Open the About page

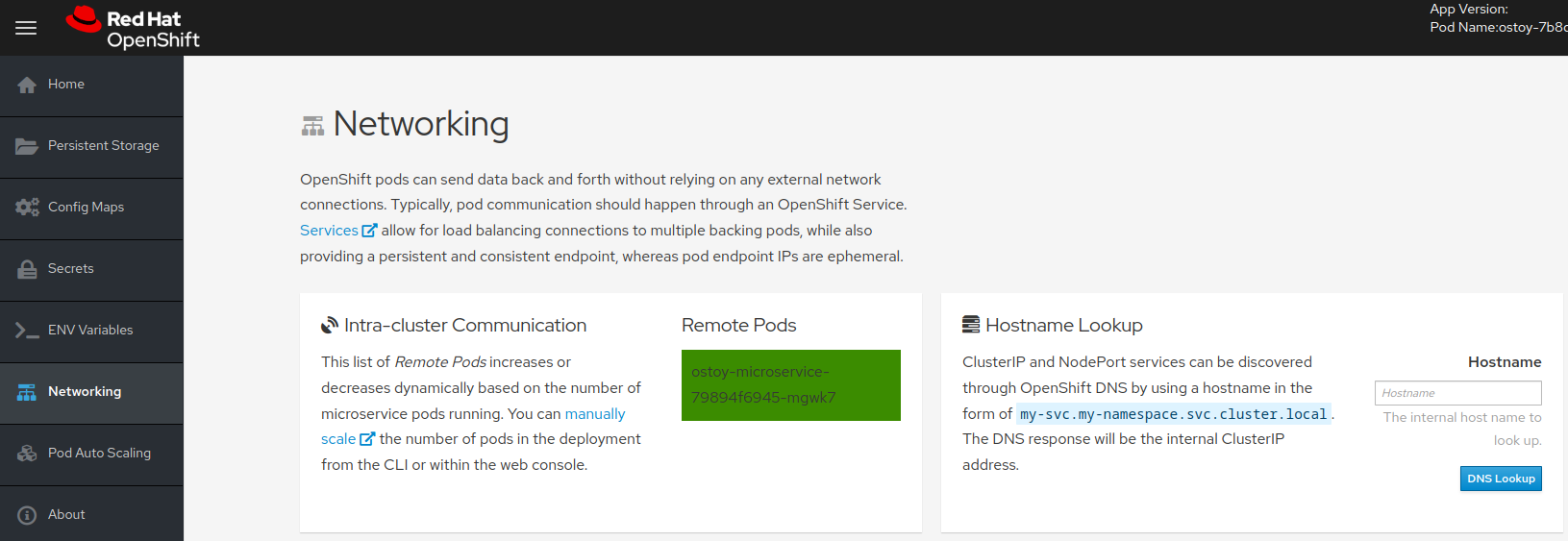pyautogui.click(x=91, y=514)
